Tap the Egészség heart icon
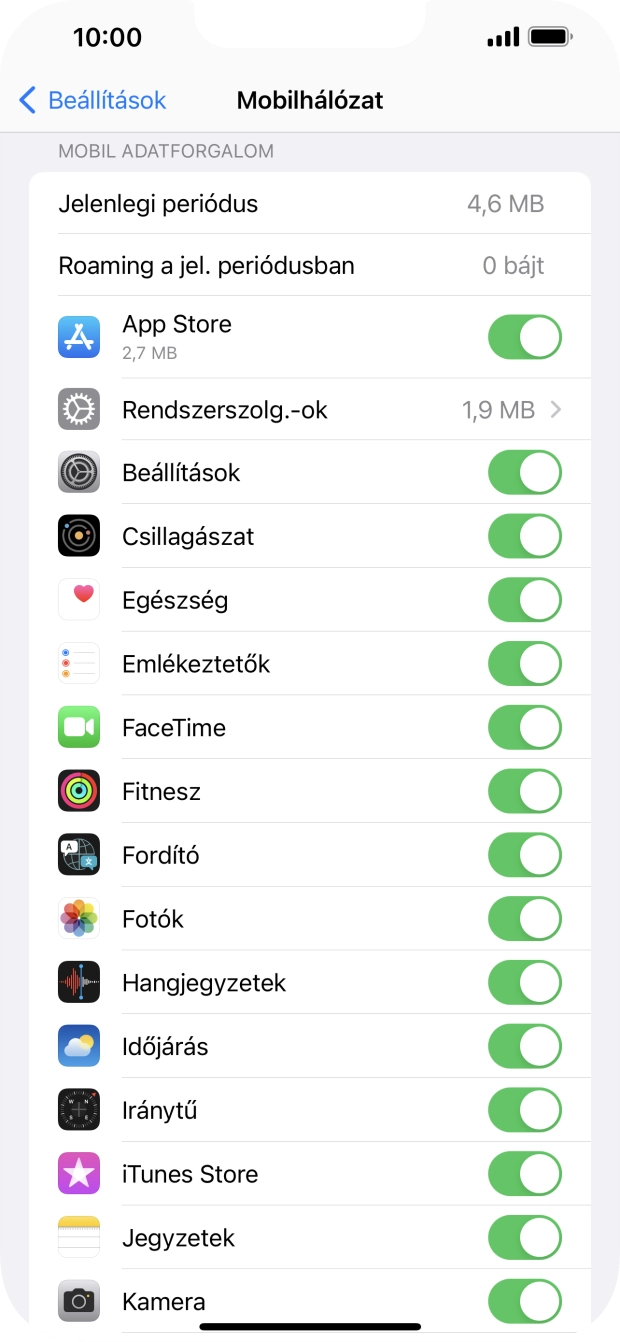 [x=79, y=600]
